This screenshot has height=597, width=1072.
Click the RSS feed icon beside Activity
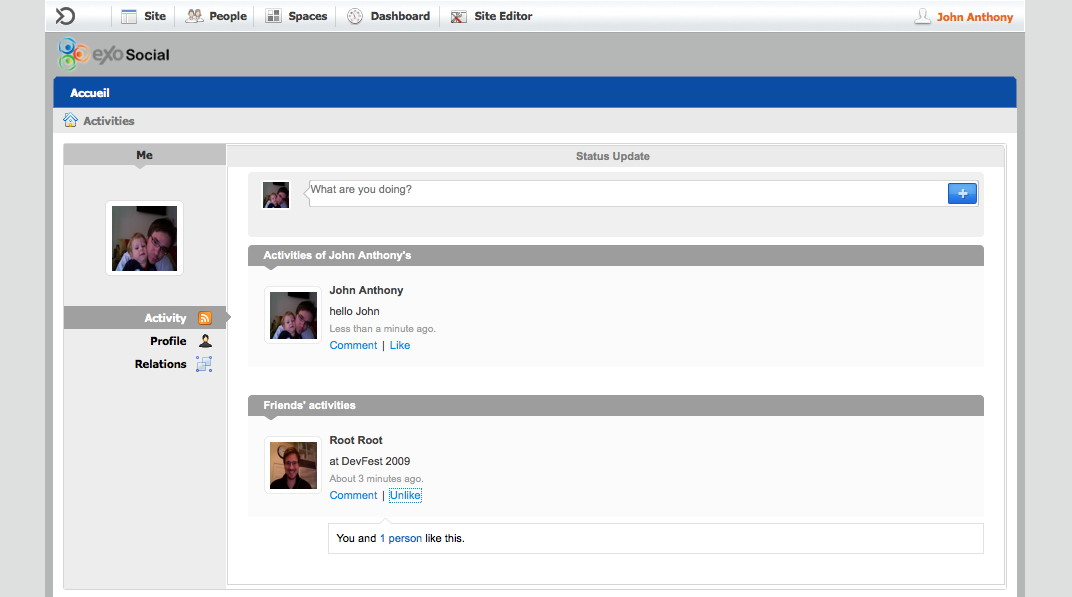click(x=204, y=318)
